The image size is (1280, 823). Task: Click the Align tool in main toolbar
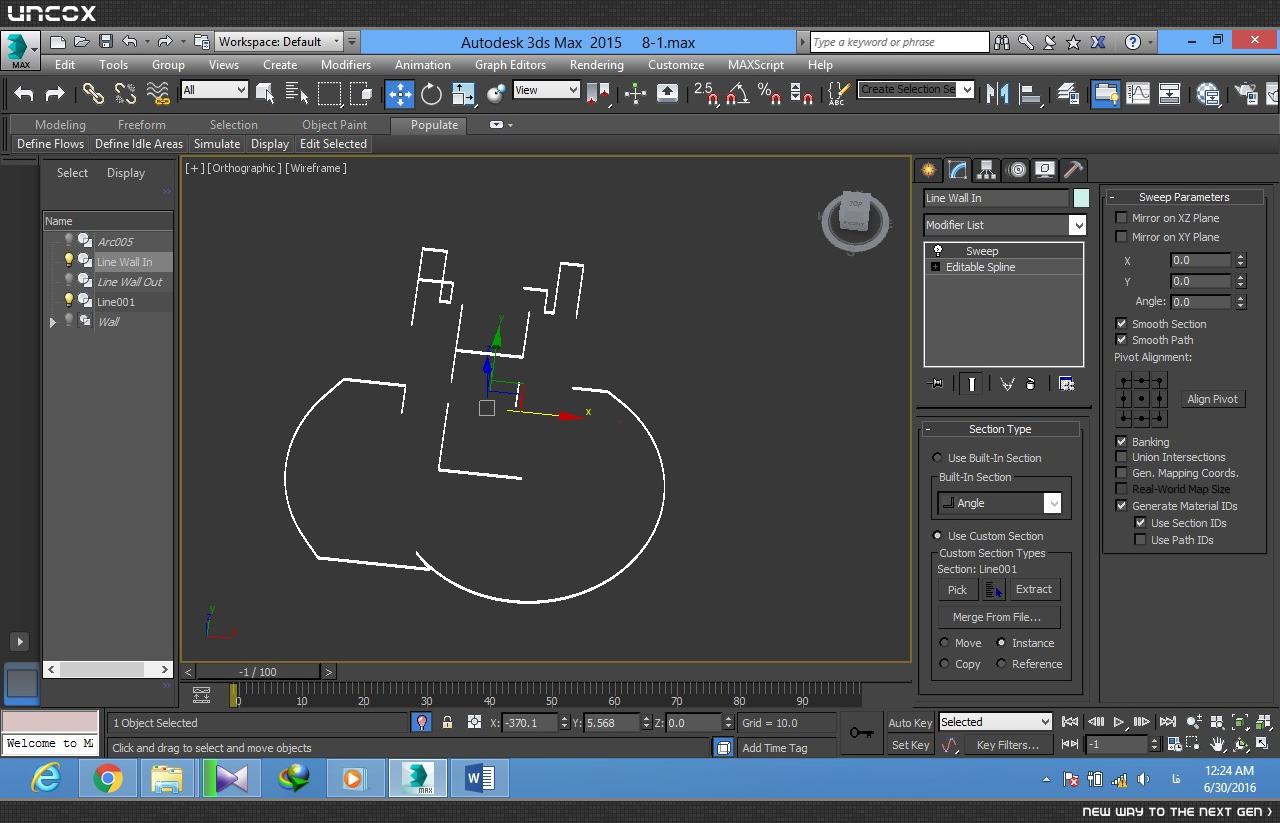coord(1029,93)
